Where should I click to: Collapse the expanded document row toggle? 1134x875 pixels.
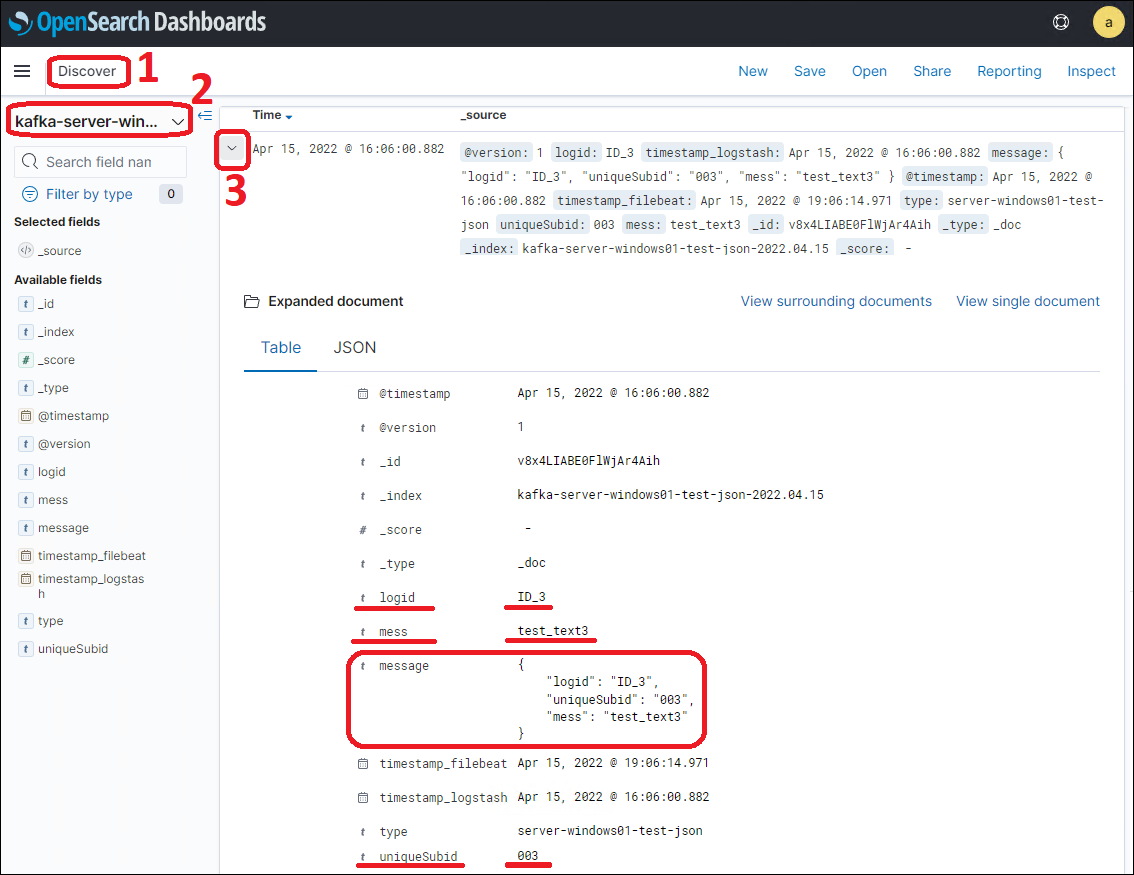[232, 148]
